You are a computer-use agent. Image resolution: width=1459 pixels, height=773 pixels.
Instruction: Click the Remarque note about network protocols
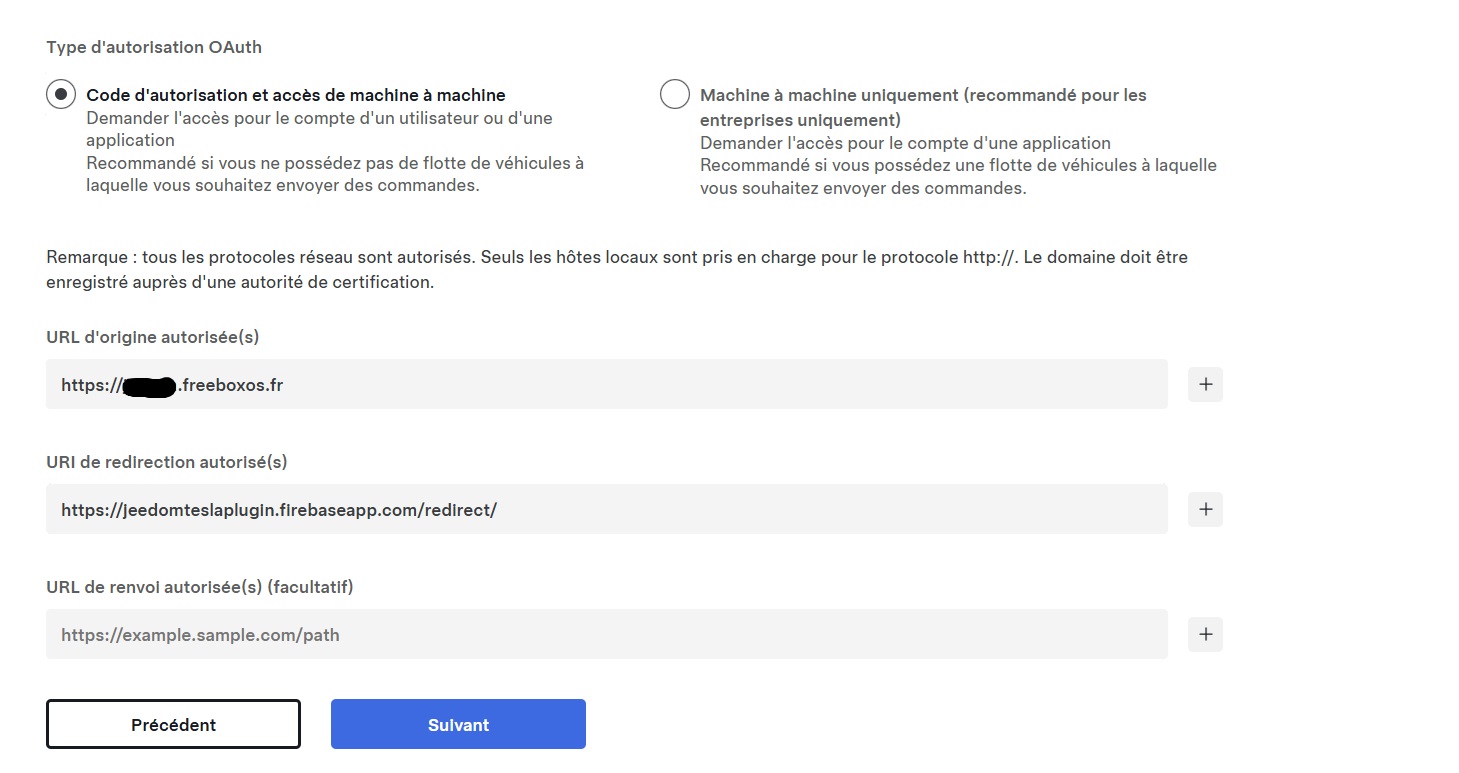[x=617, y=269]
